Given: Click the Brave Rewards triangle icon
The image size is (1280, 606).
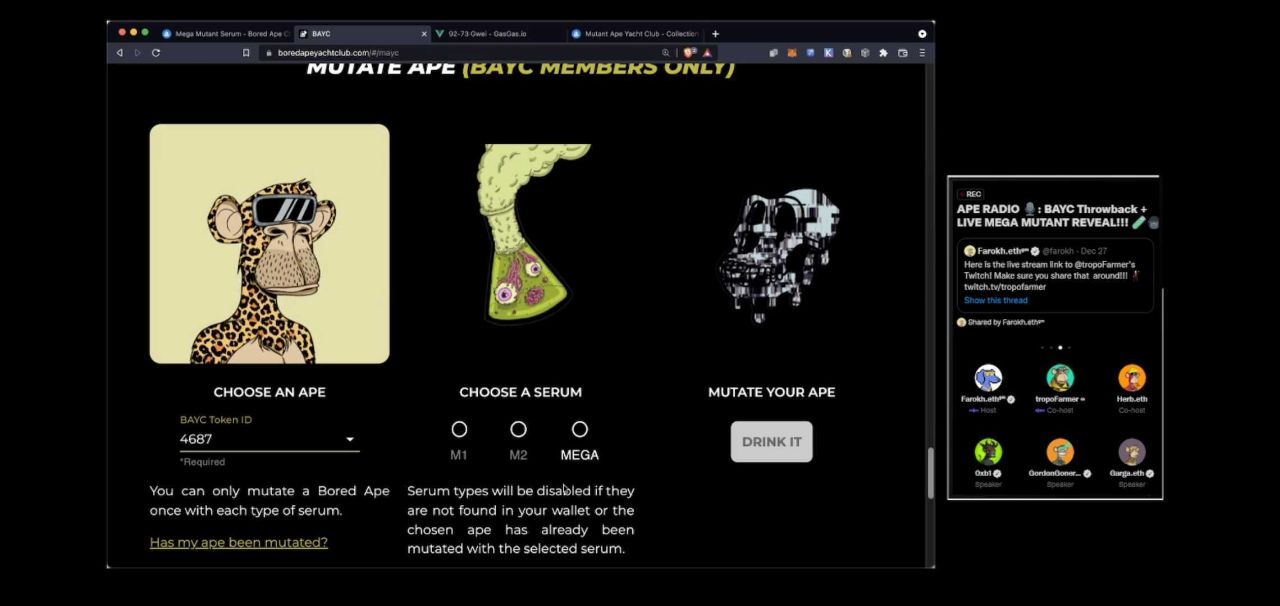Looking at the screenshot, I should pyautogui.click(x=707, y=52).
